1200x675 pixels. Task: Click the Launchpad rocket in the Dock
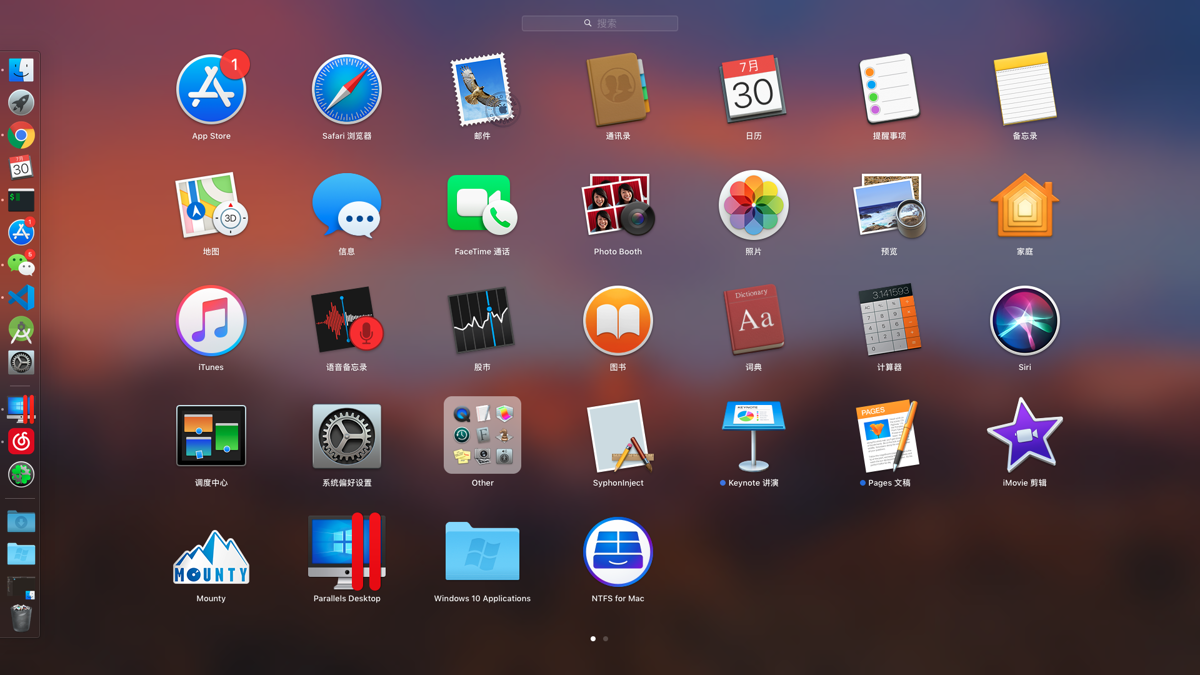(x=21, y=102)
